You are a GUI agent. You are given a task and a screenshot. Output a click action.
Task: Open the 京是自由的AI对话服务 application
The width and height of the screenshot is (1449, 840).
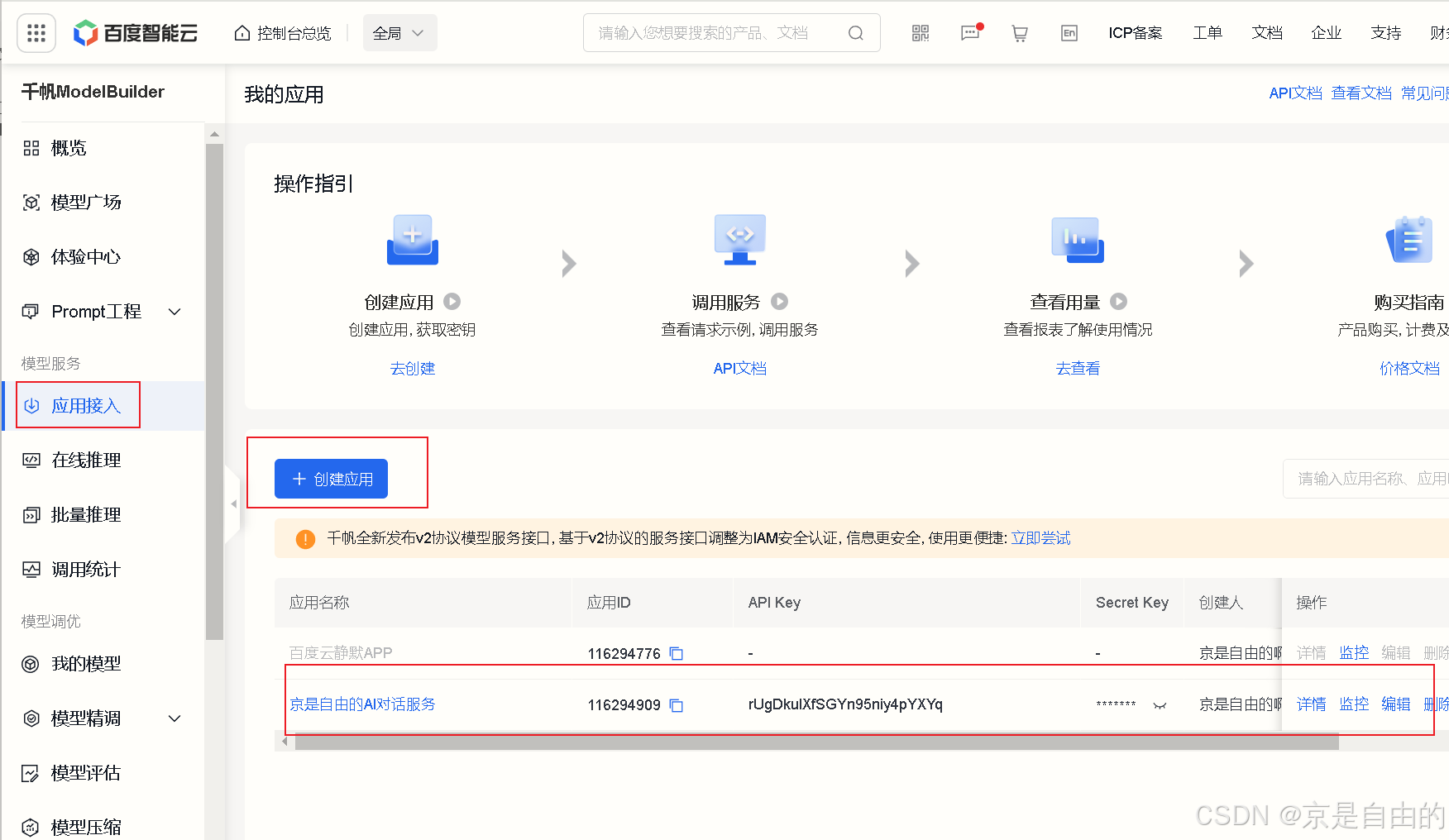(x=362, y=704)
